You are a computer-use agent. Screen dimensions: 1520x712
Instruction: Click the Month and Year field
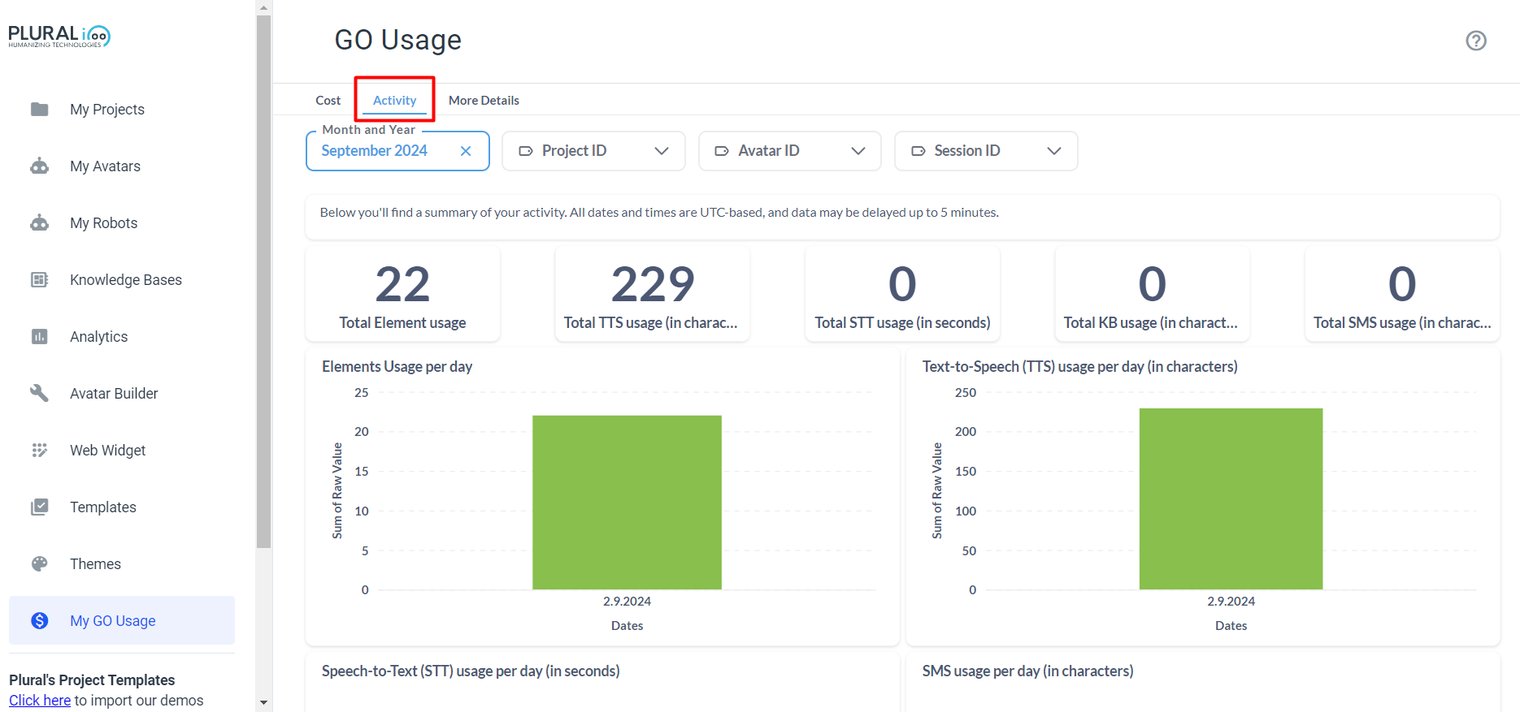pos(397,151)
